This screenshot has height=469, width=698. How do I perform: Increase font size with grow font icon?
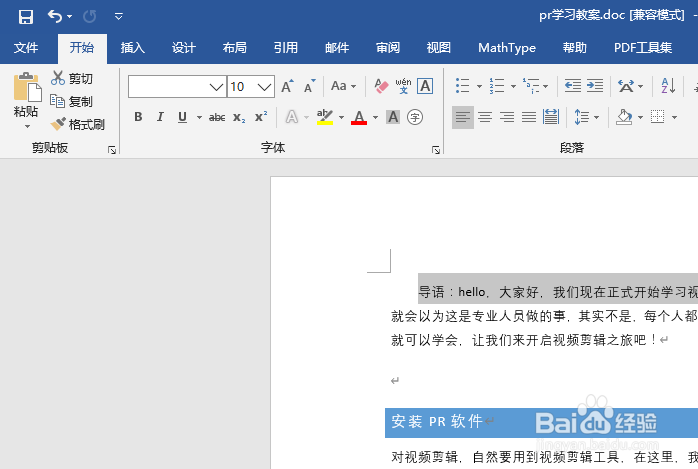coord(288,86)
